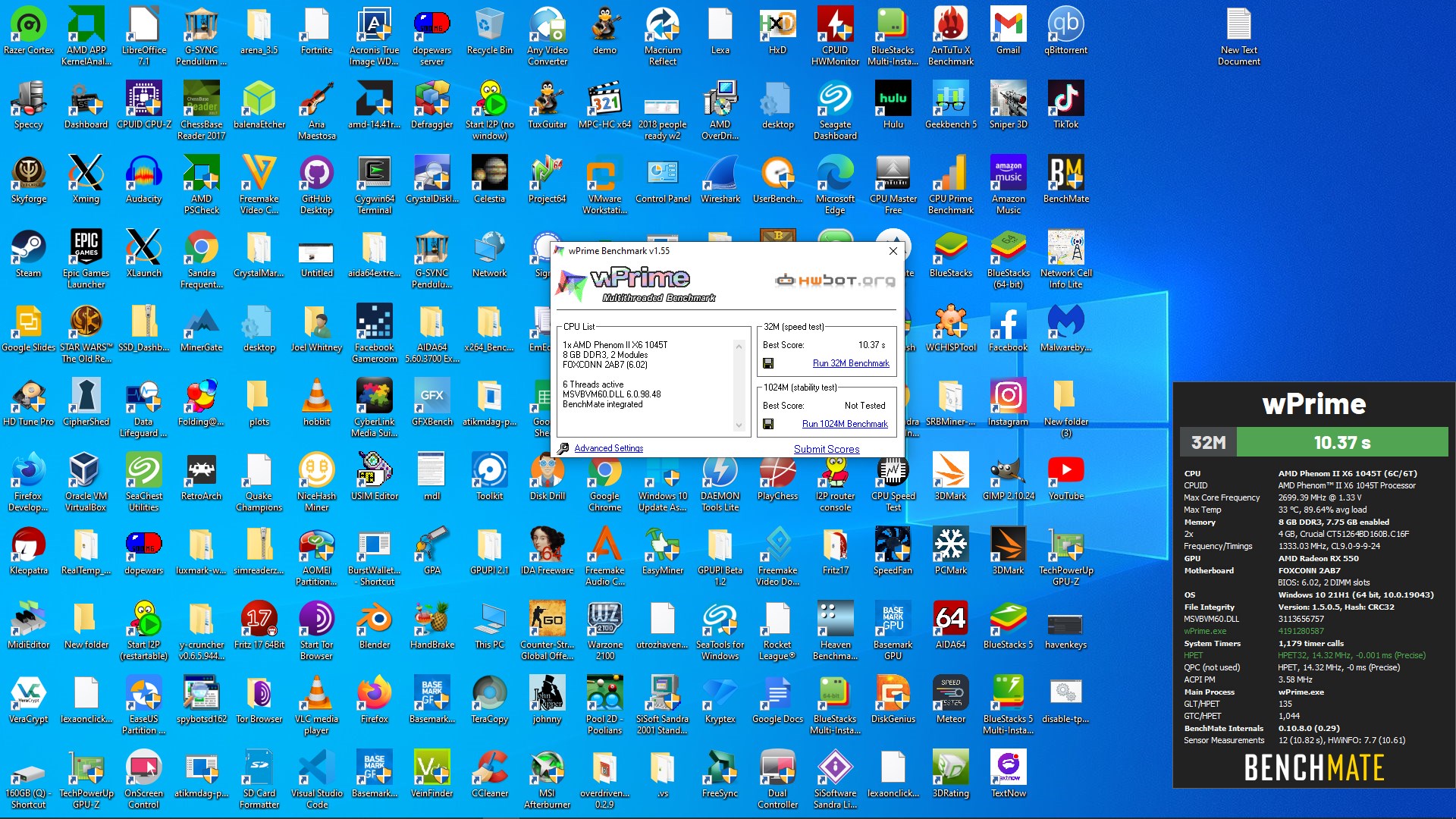This screenshot has width=1456, height=819.
Task: Select the DiskGenius desktop icon
Action: coord(893,701)
